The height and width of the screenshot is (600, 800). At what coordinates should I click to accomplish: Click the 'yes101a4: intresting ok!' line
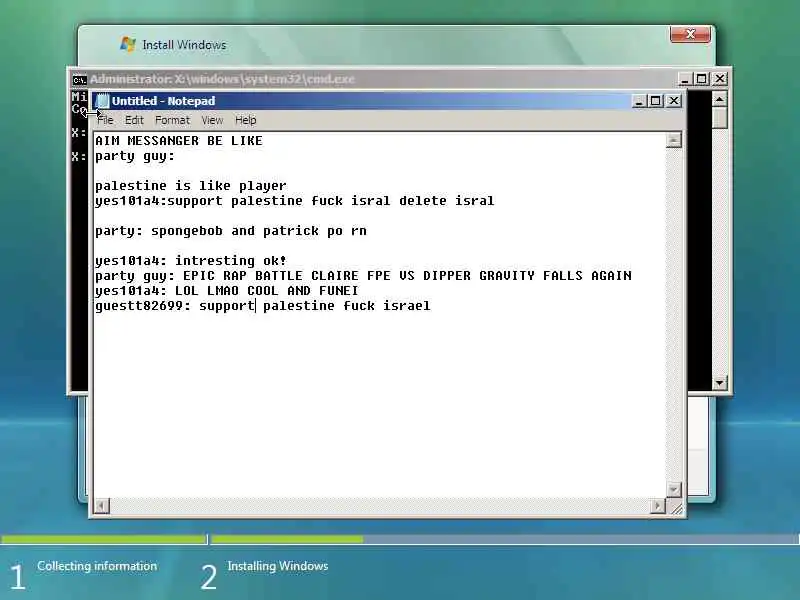pyautogui.click(x=191, y=261)
